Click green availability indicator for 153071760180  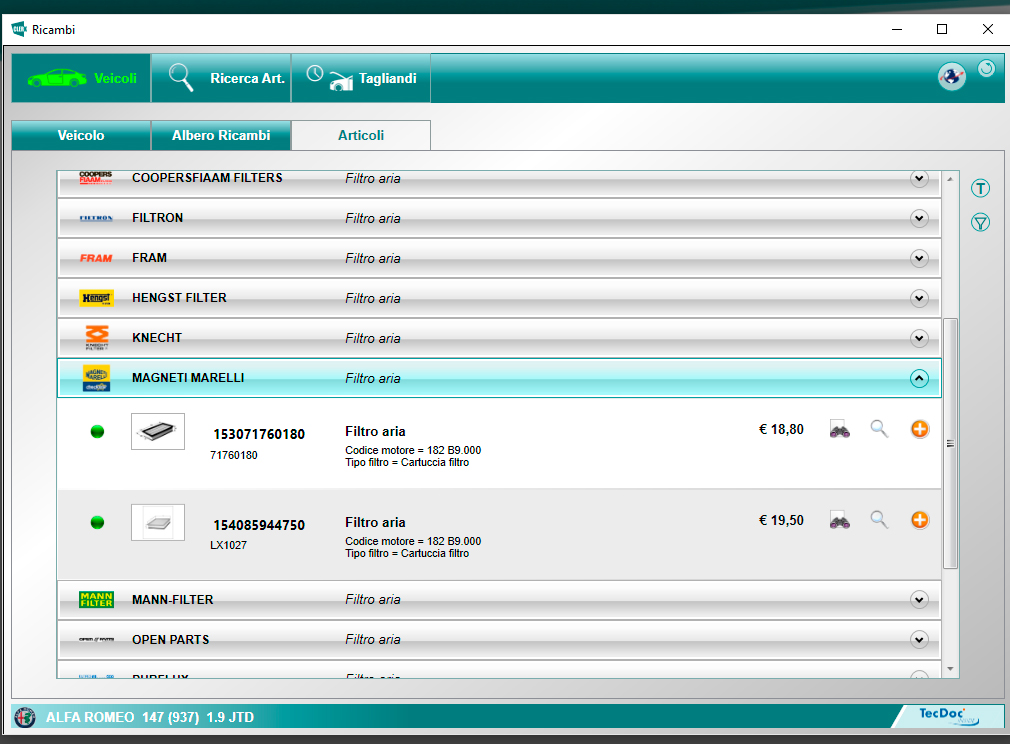(97, 431)
